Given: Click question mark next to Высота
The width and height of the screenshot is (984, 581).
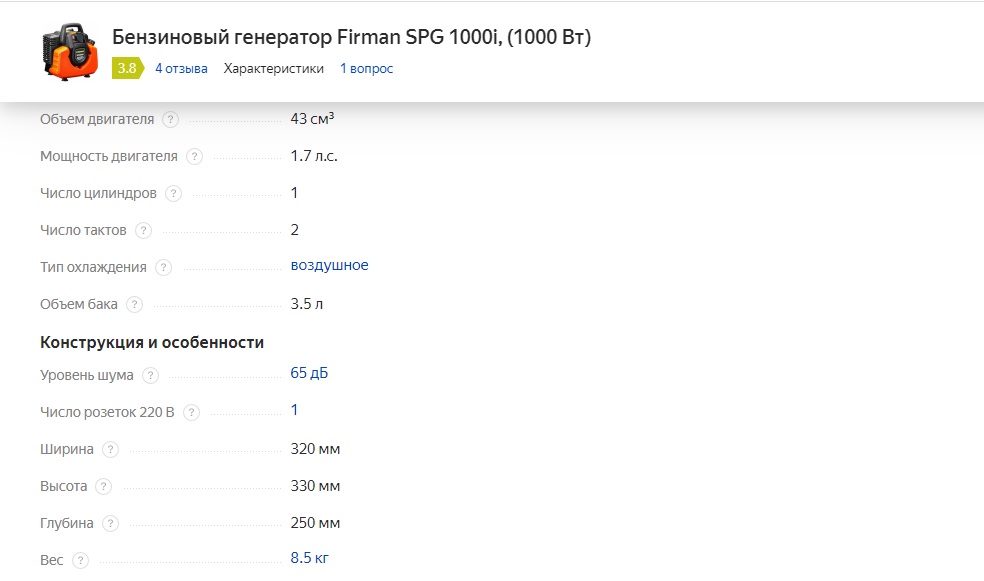Looking at the screenshot, I should click(104, 486).
